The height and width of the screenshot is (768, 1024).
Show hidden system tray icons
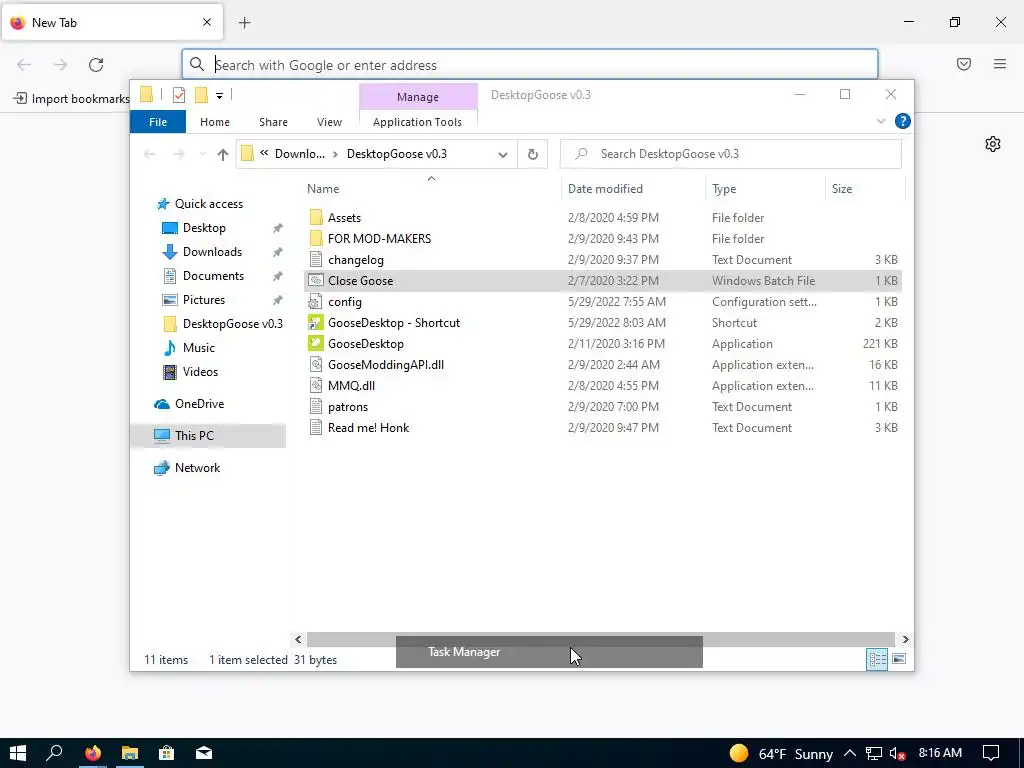click(850, 753)
